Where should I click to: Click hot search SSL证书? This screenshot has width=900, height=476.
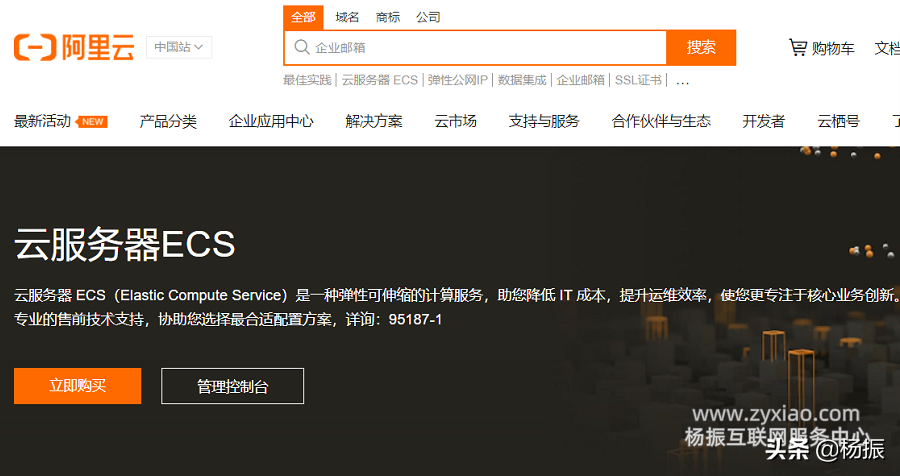tap(638, 80)
